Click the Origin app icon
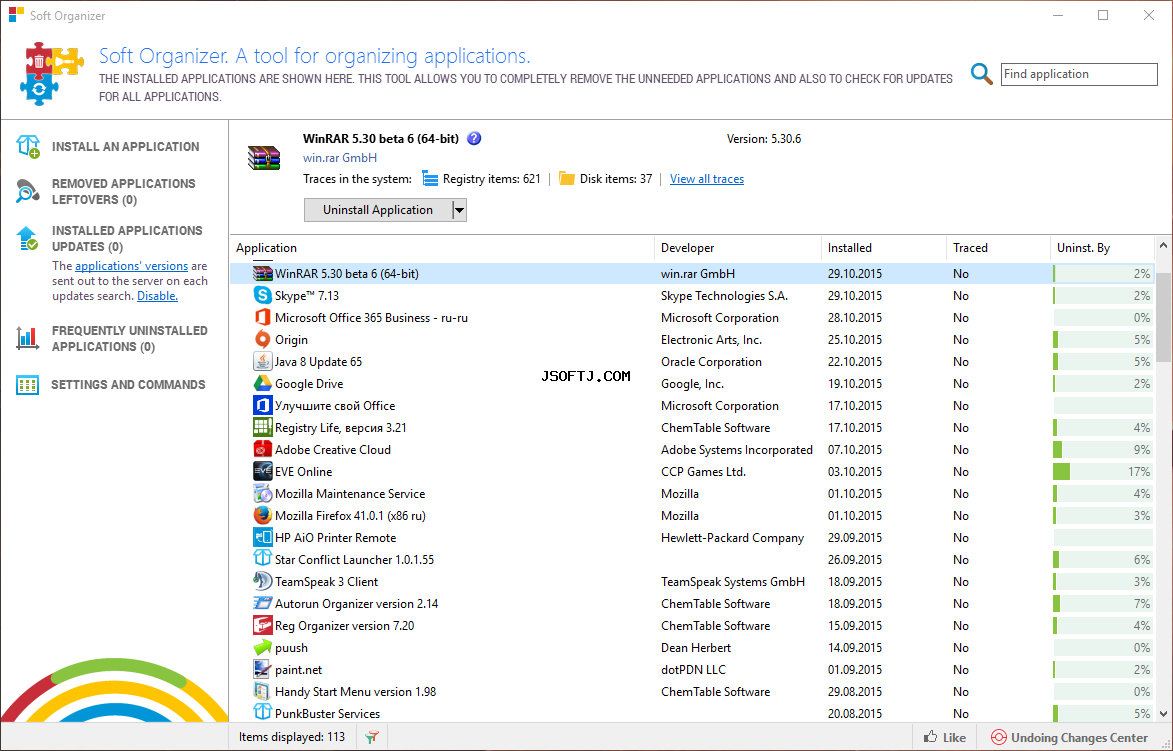This screenshot has width=1173, height=751. 263,340
